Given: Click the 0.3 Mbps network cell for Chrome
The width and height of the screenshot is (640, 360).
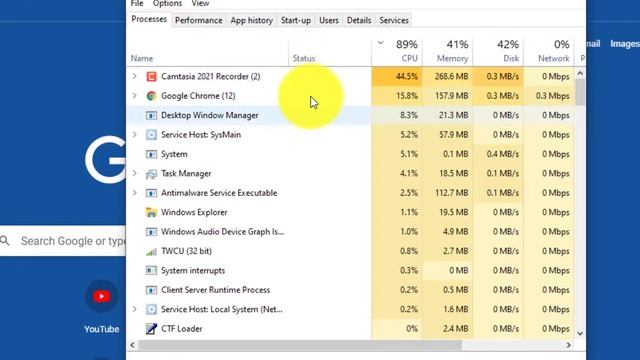Looking at the screenshot, I should 549,96.
